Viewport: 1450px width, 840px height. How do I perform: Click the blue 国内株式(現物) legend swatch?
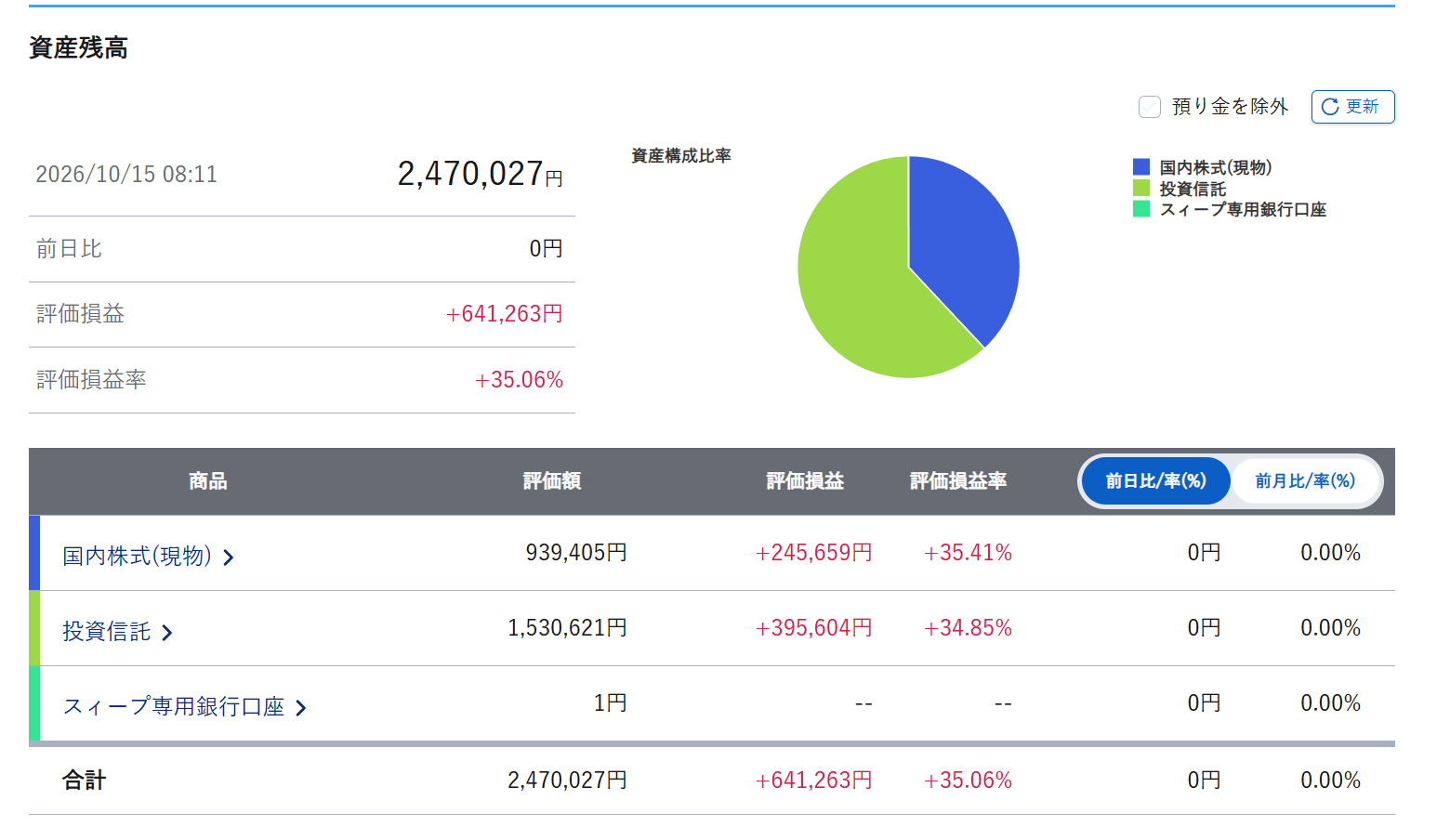pos(1141,167)
